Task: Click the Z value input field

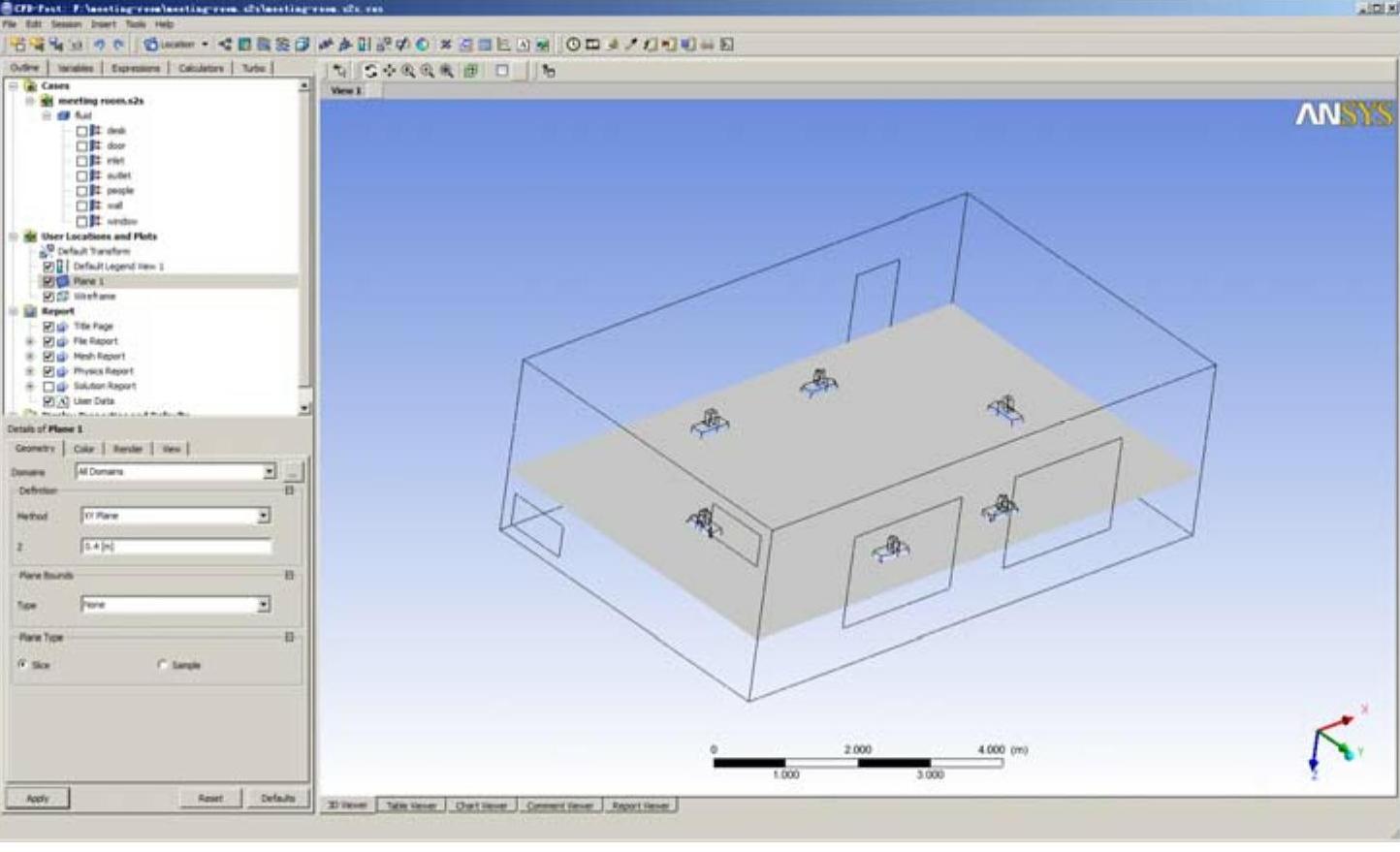Action: click(x=175, y=547)
